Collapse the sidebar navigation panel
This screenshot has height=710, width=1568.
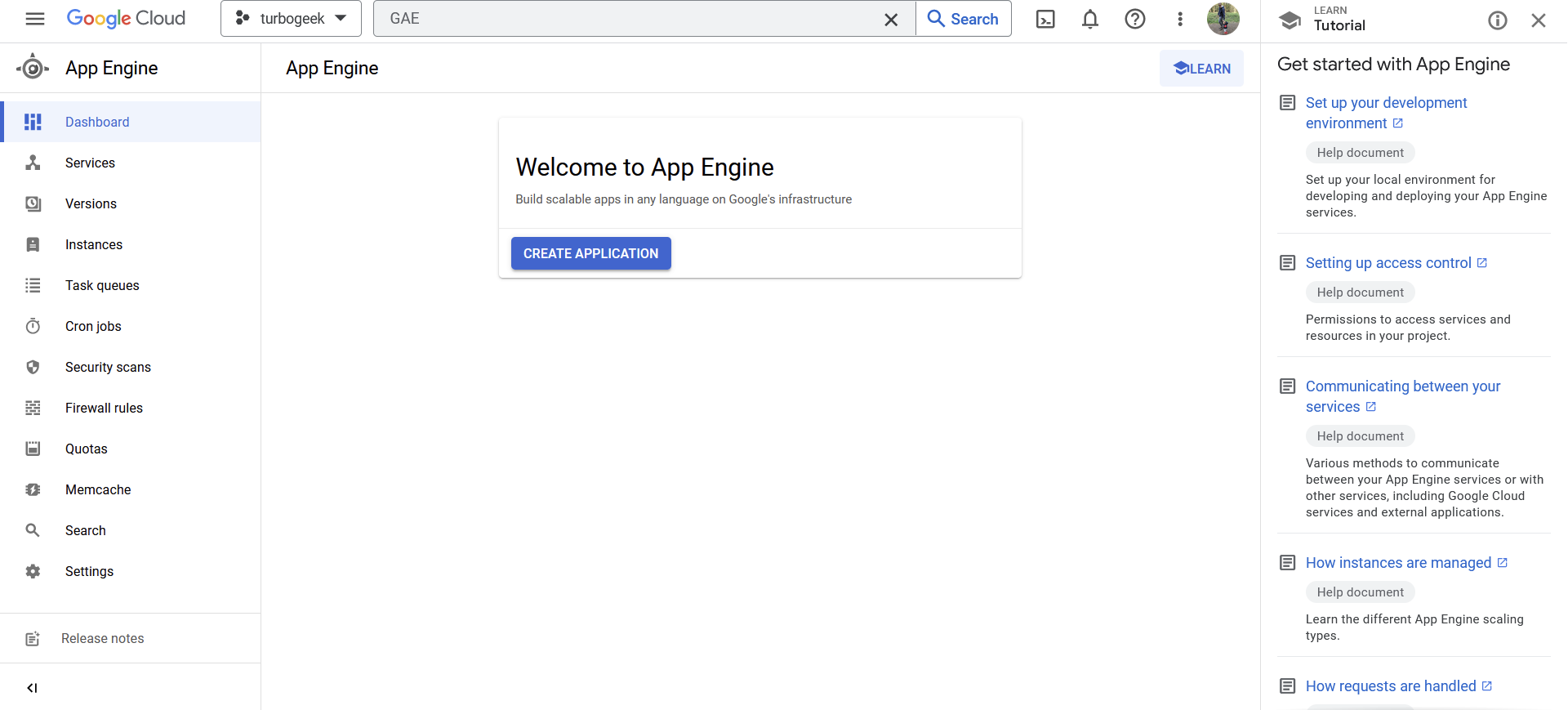(32, 688)
